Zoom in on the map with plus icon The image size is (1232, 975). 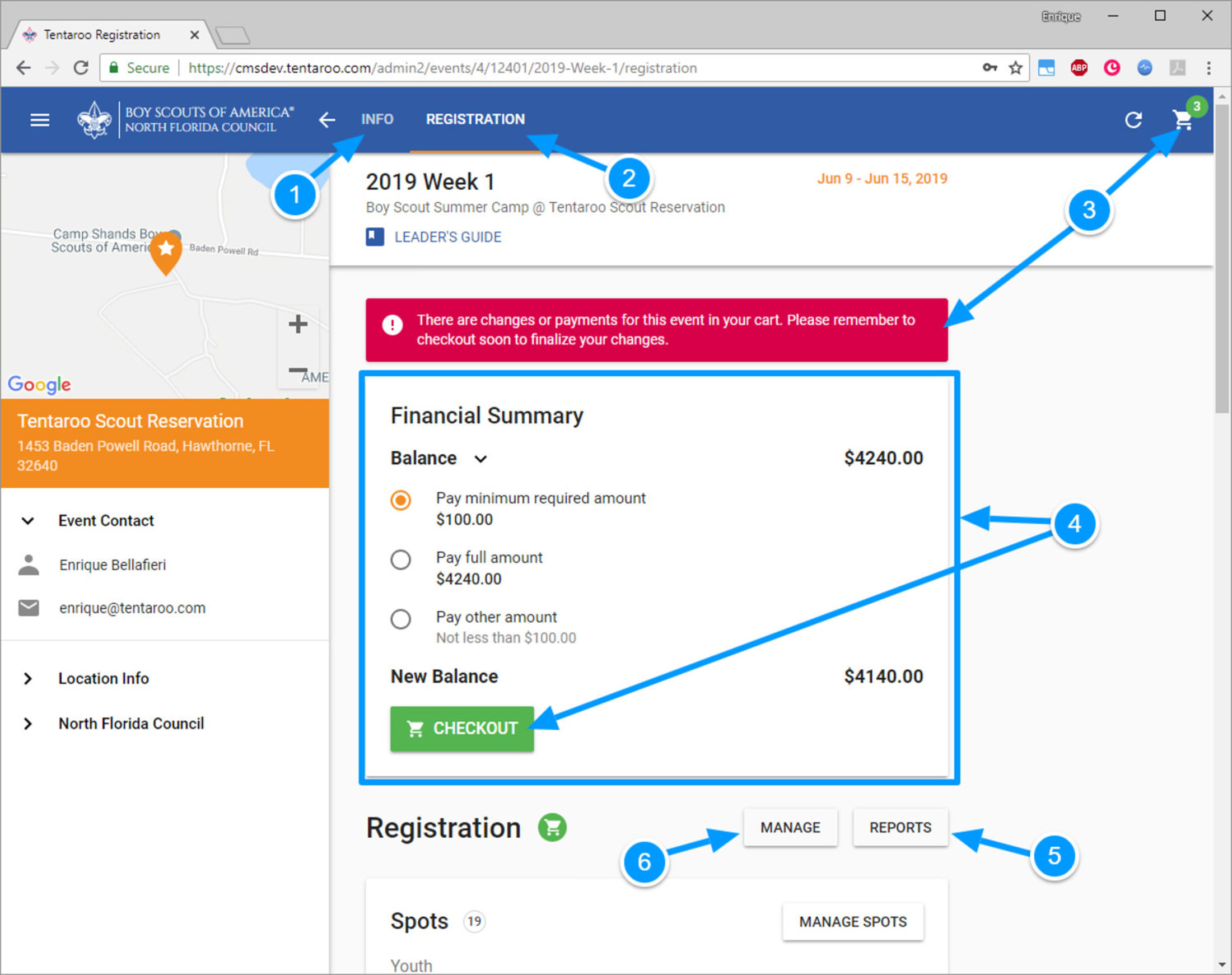(297, 324)
